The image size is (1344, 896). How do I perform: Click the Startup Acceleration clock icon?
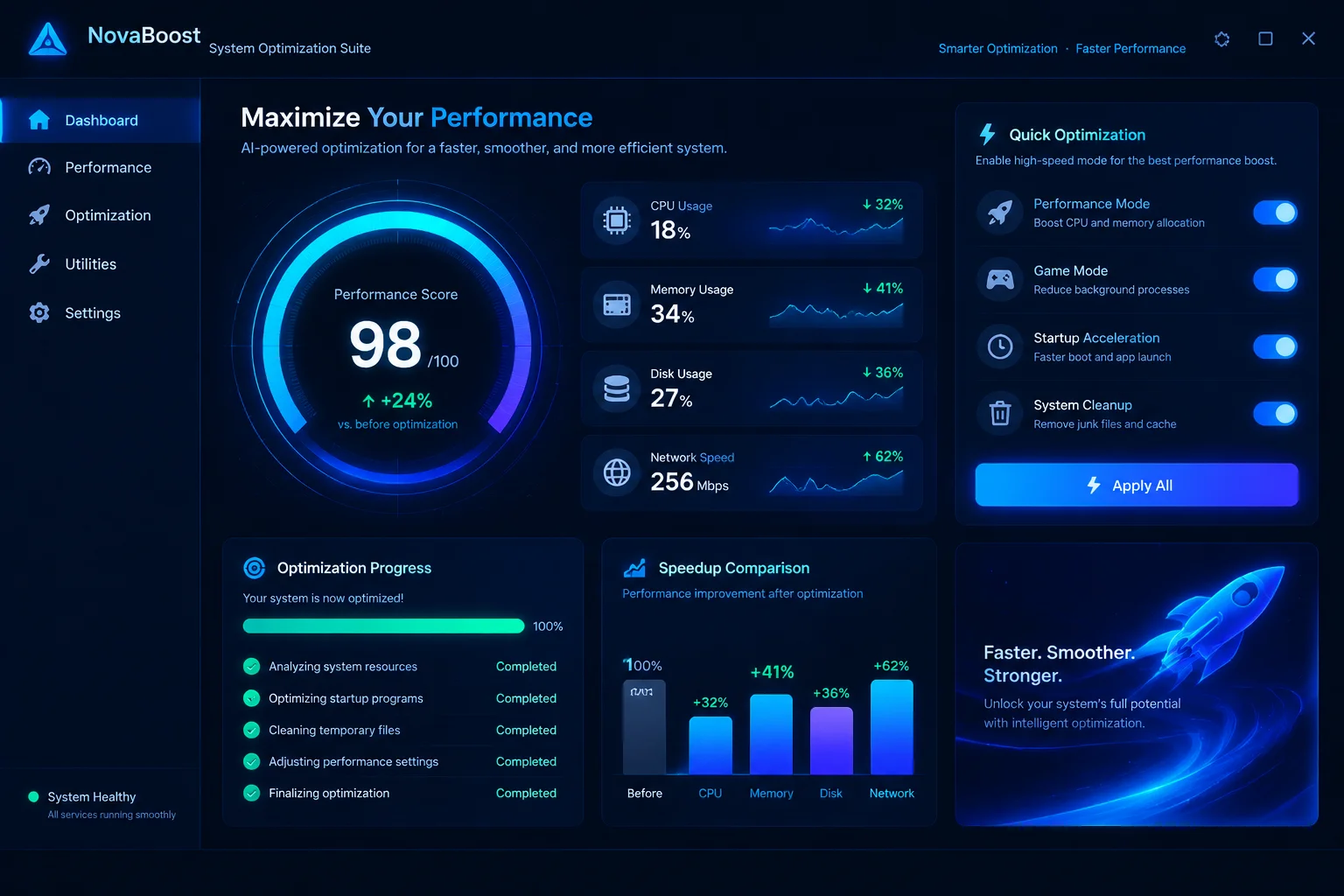point(999,346)
